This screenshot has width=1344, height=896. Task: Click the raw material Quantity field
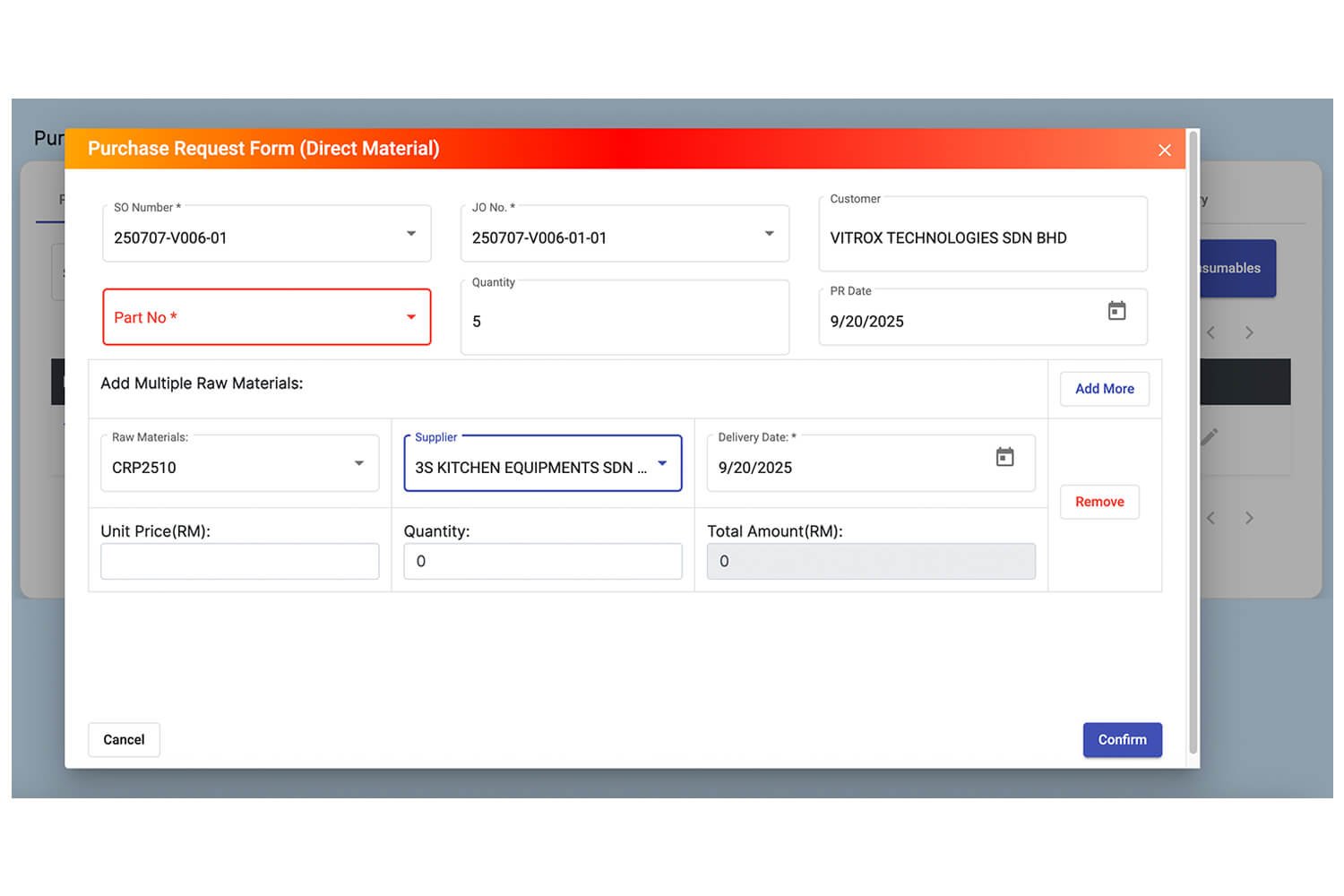(542, 562)
